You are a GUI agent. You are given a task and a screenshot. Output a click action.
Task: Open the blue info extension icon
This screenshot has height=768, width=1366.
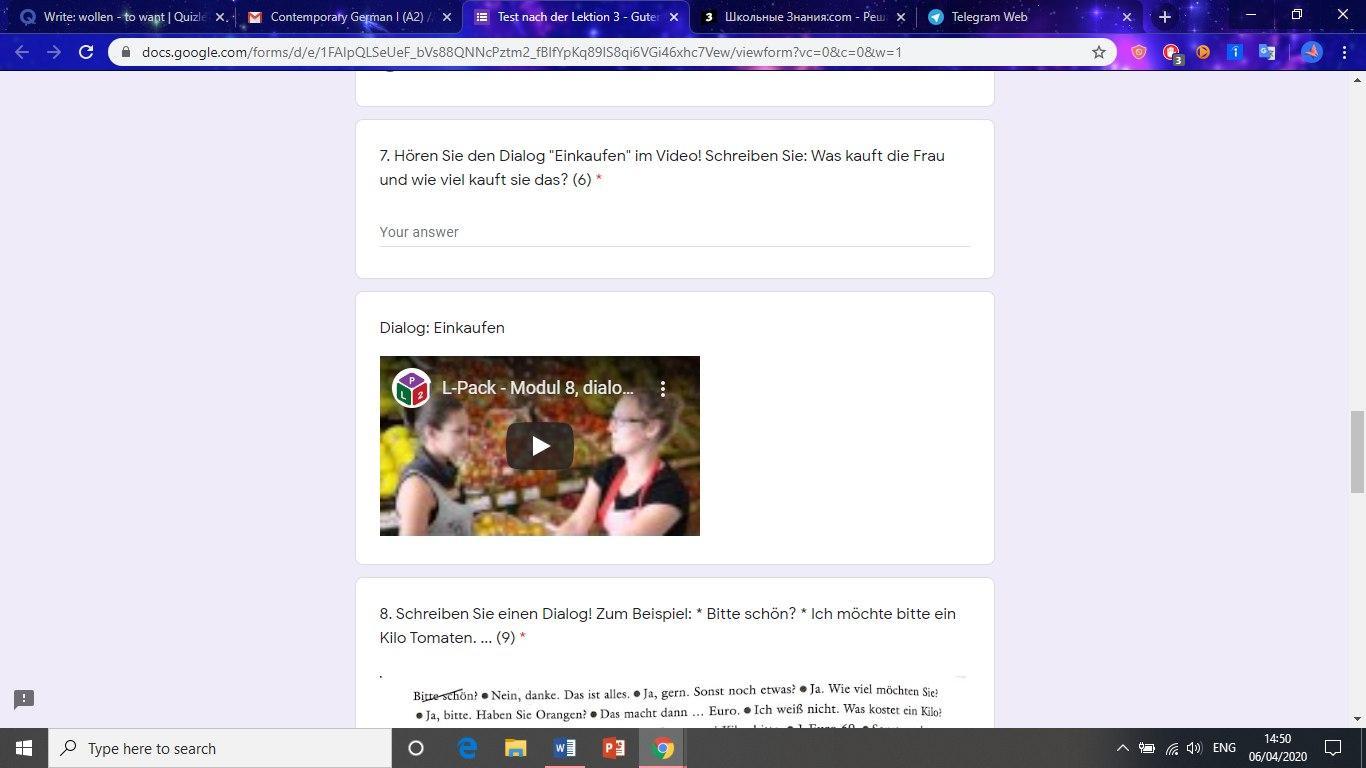pos(1235,52)
